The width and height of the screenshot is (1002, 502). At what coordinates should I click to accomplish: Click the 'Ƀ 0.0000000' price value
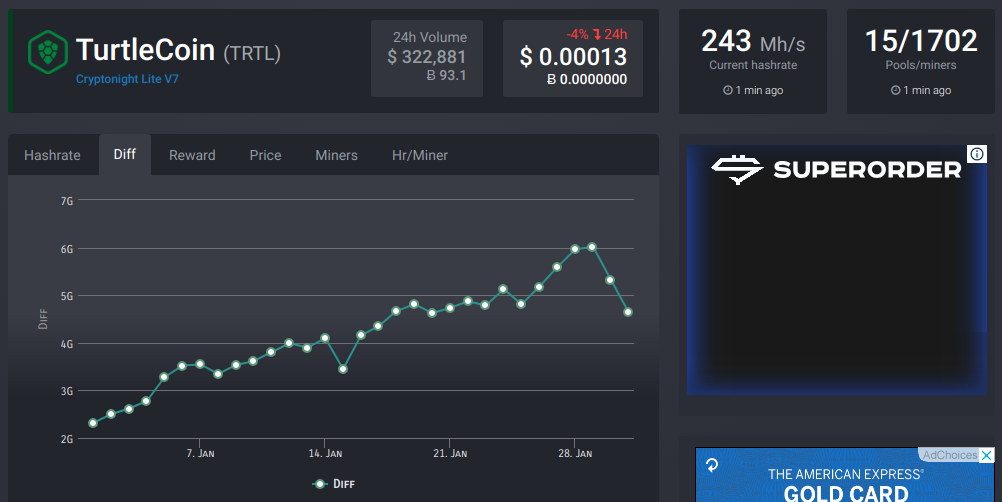click(587, 80)
